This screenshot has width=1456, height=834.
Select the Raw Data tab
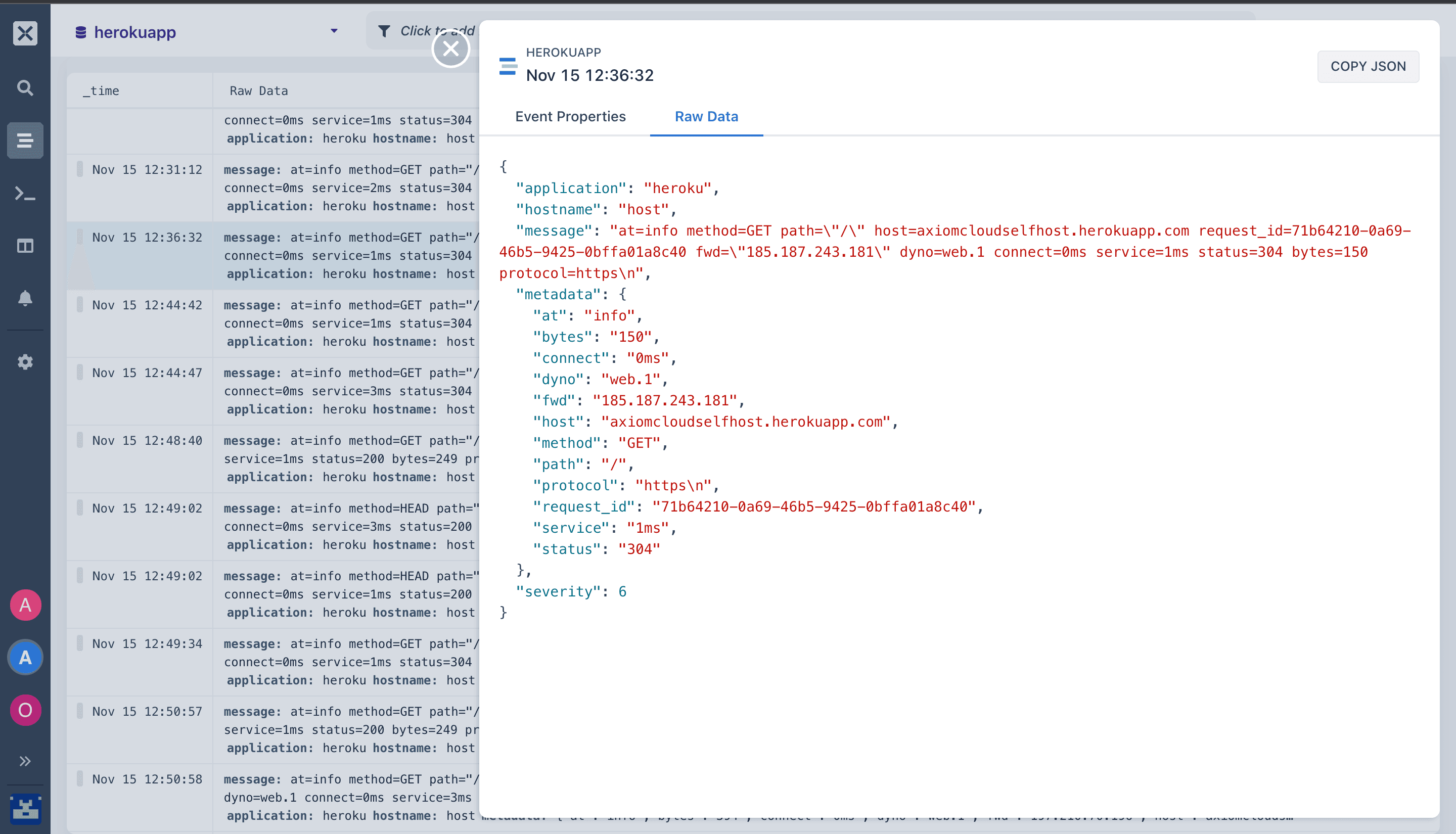click(706, 116)
